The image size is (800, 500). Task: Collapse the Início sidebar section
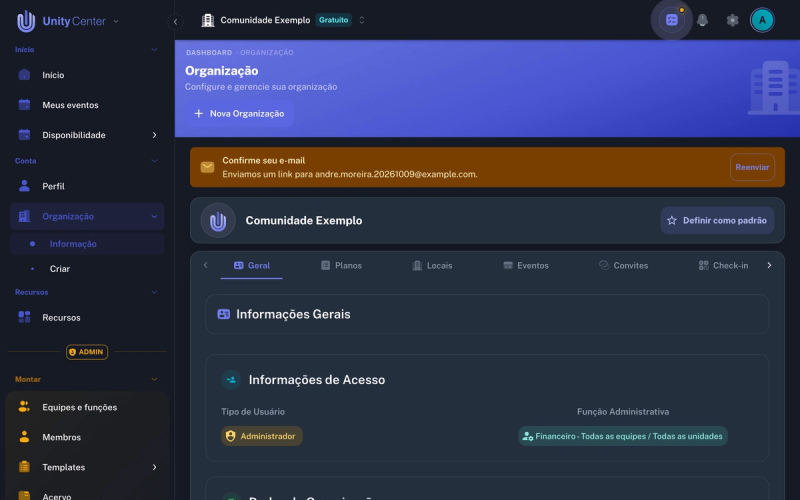click(x=154, y=49)
